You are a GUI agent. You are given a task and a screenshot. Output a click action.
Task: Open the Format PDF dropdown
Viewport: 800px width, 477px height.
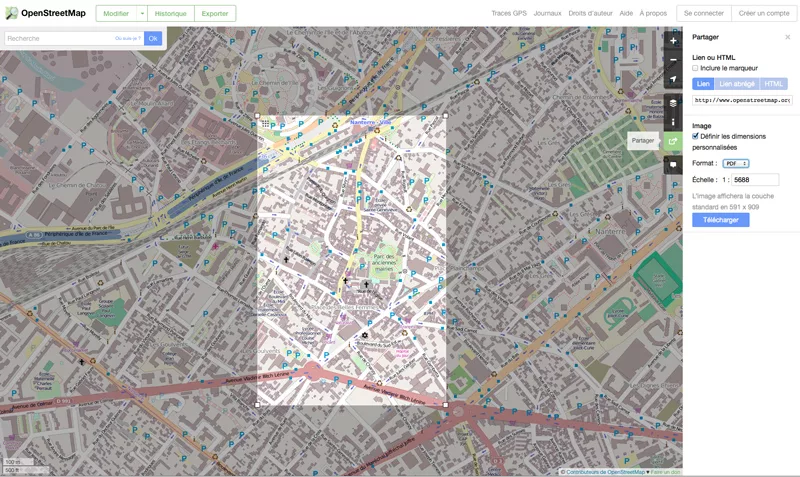pos(736,163)
